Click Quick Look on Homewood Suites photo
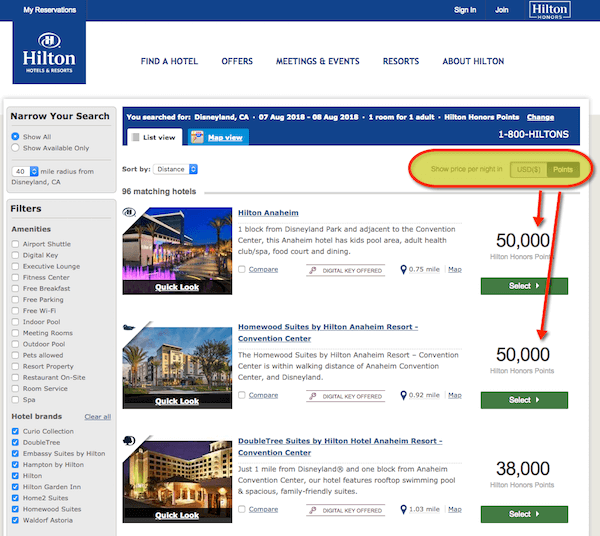Viewport: 600px width, 536px height. [177, 401]
